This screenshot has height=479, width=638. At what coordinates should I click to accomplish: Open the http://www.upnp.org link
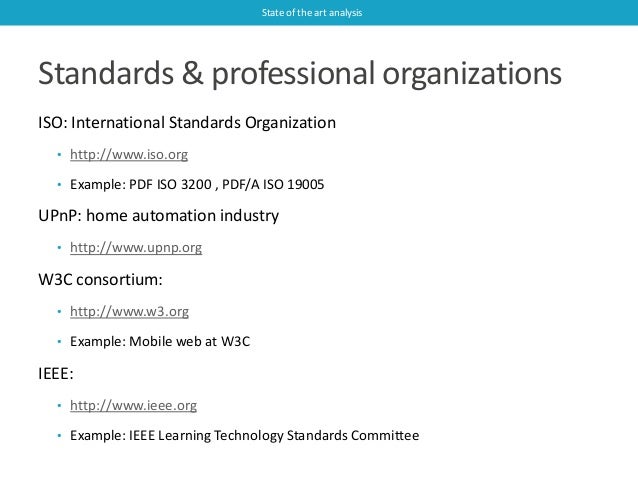[136, 247]
